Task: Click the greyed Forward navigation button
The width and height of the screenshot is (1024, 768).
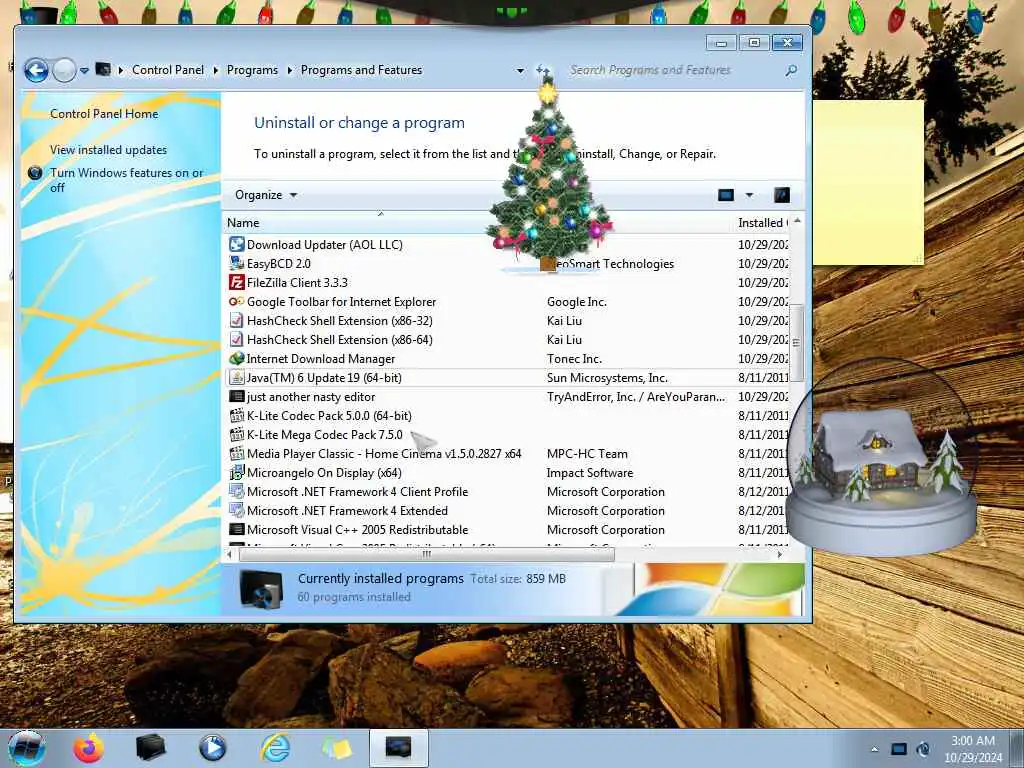Action: [x=64, y=70]
